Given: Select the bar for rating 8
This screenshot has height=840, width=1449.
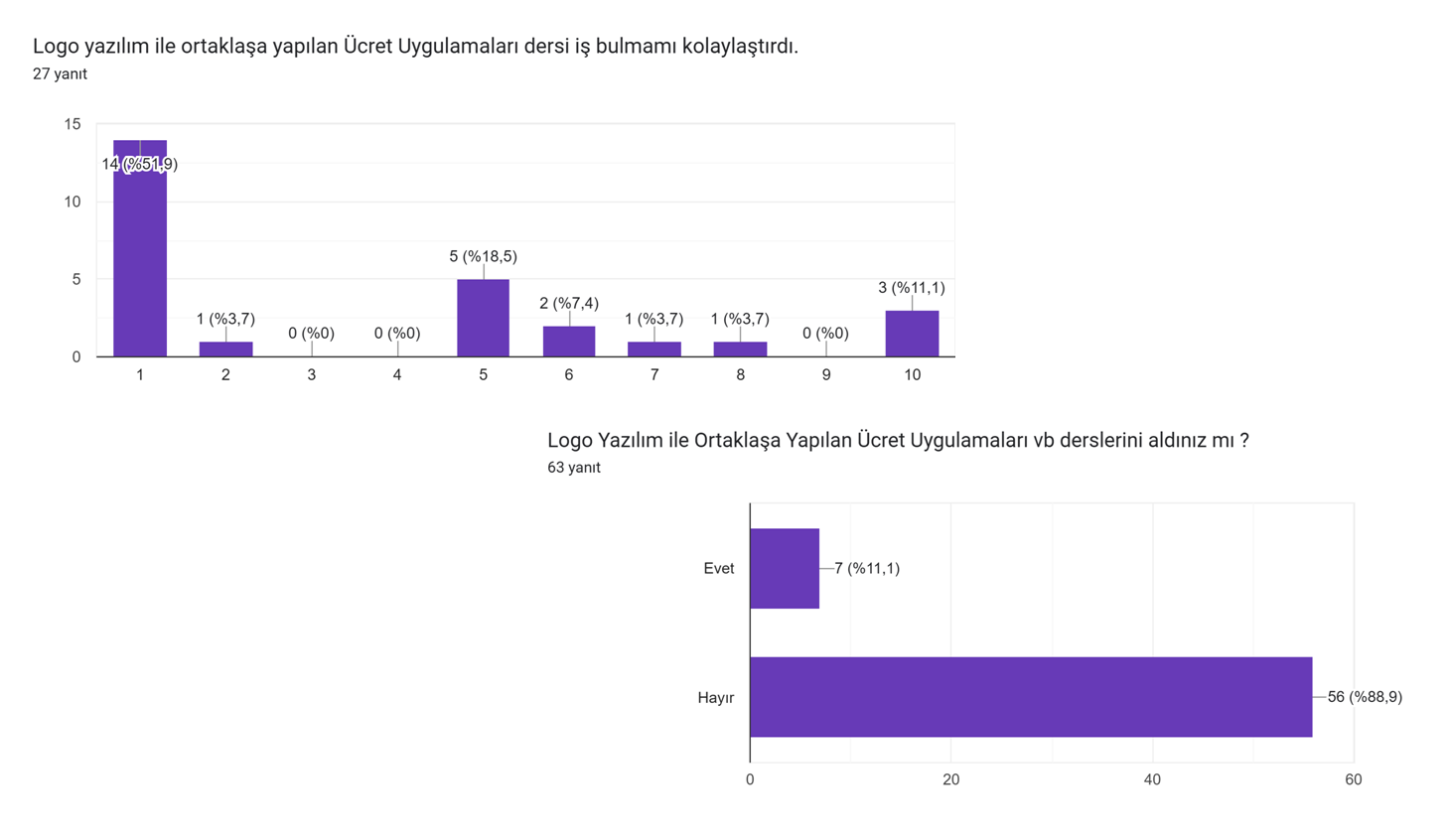Looking at the screenshot, I should 740,349.
